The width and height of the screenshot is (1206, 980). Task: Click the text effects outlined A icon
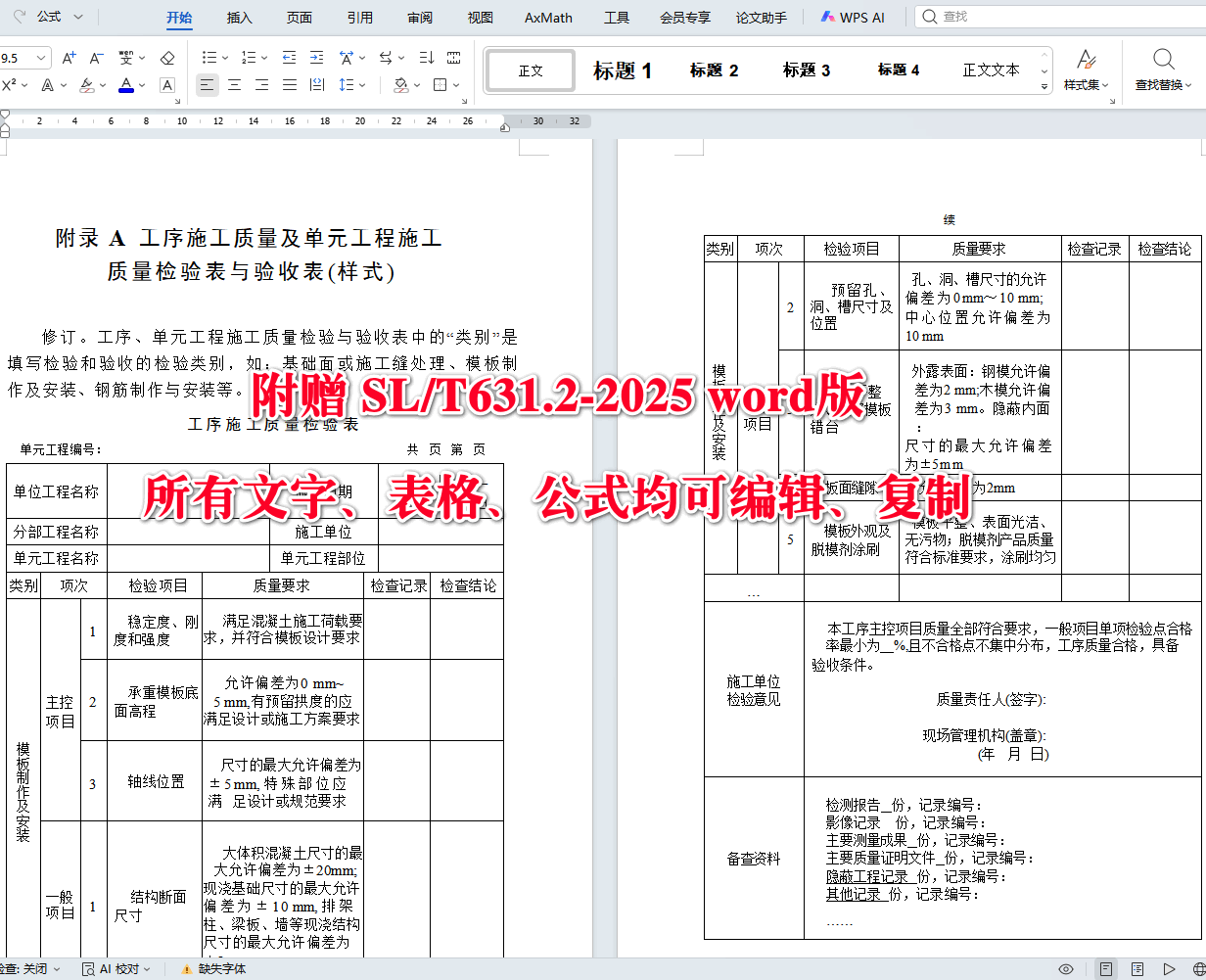[x=49, y=85]
